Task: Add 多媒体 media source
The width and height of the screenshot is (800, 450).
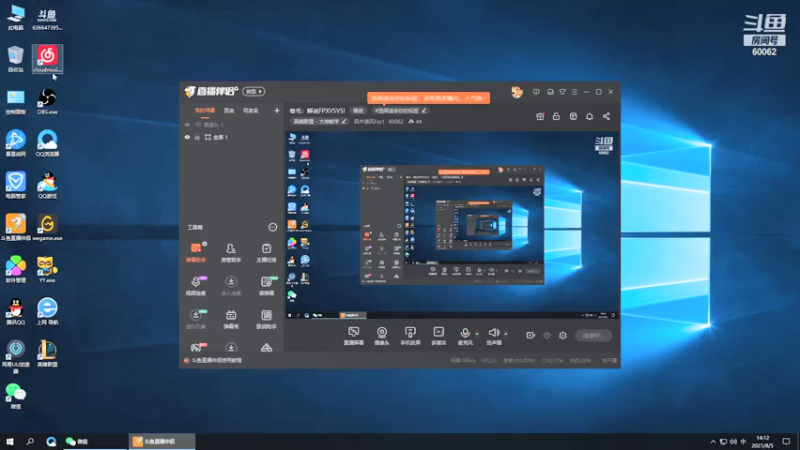Action: [439, 336]
